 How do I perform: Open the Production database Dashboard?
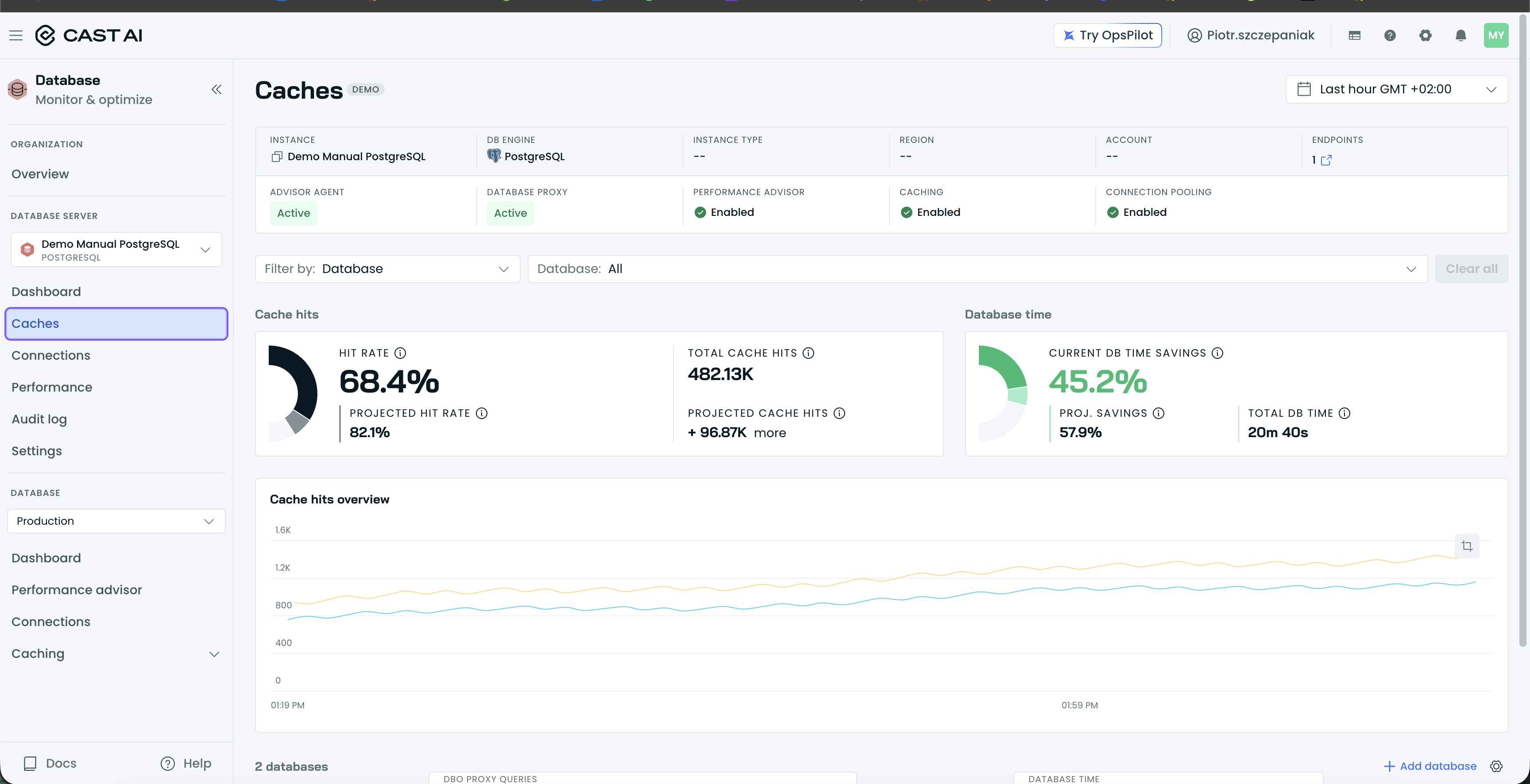46,558
